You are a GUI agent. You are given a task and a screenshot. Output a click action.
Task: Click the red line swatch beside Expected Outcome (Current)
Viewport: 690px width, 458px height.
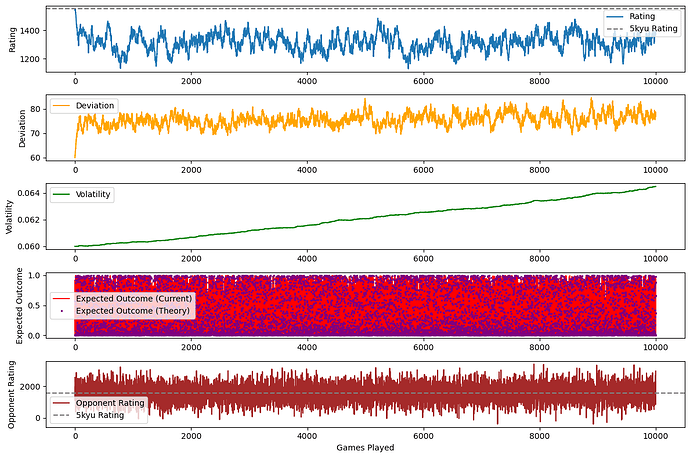click(62, 298)
